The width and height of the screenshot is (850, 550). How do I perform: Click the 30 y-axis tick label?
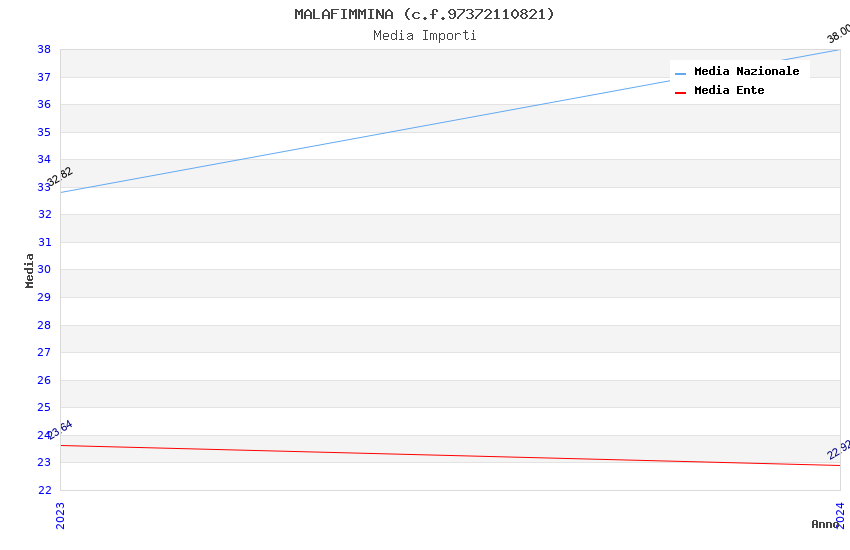(x=44, y=270)
